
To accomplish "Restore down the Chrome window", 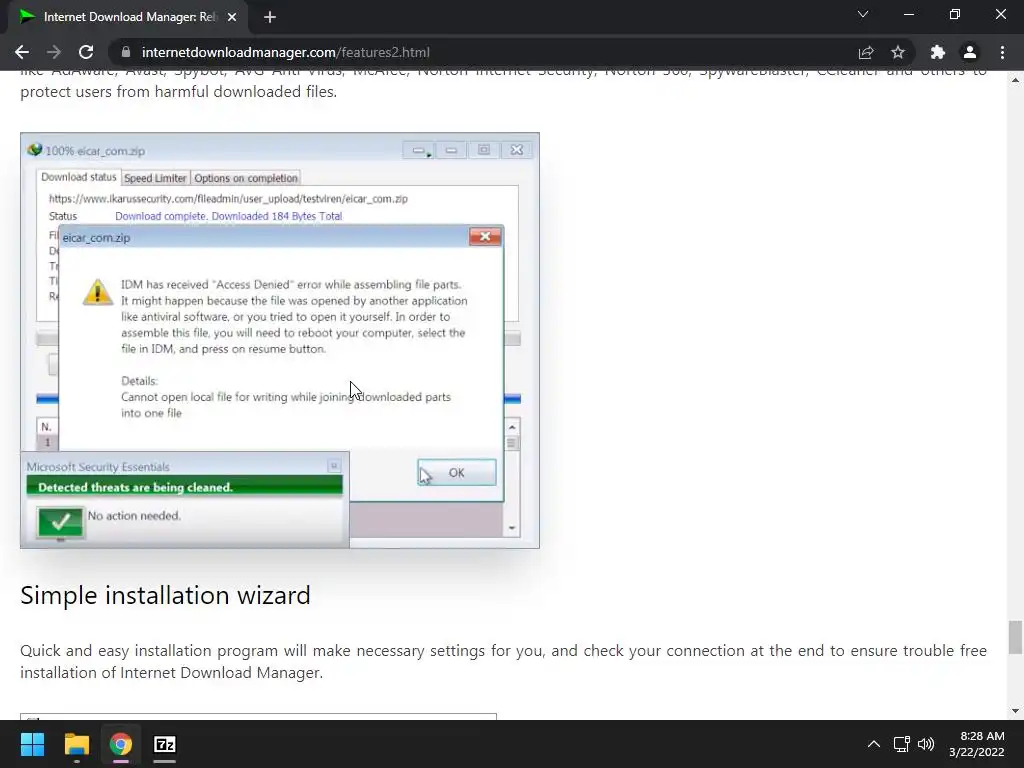I will (955, 14).
